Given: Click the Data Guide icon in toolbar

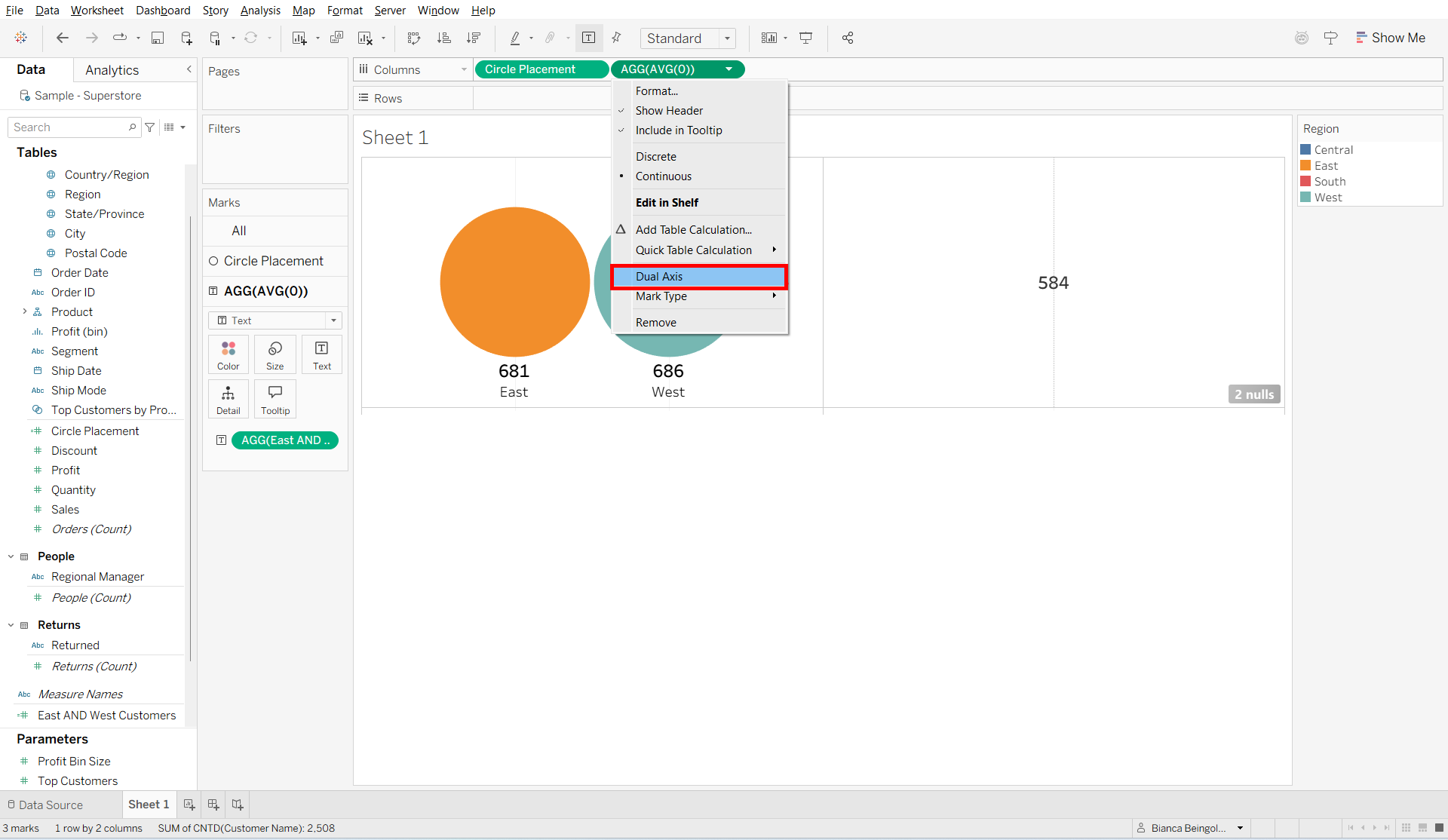Looking at the screenshot, I should [1302, 38].
